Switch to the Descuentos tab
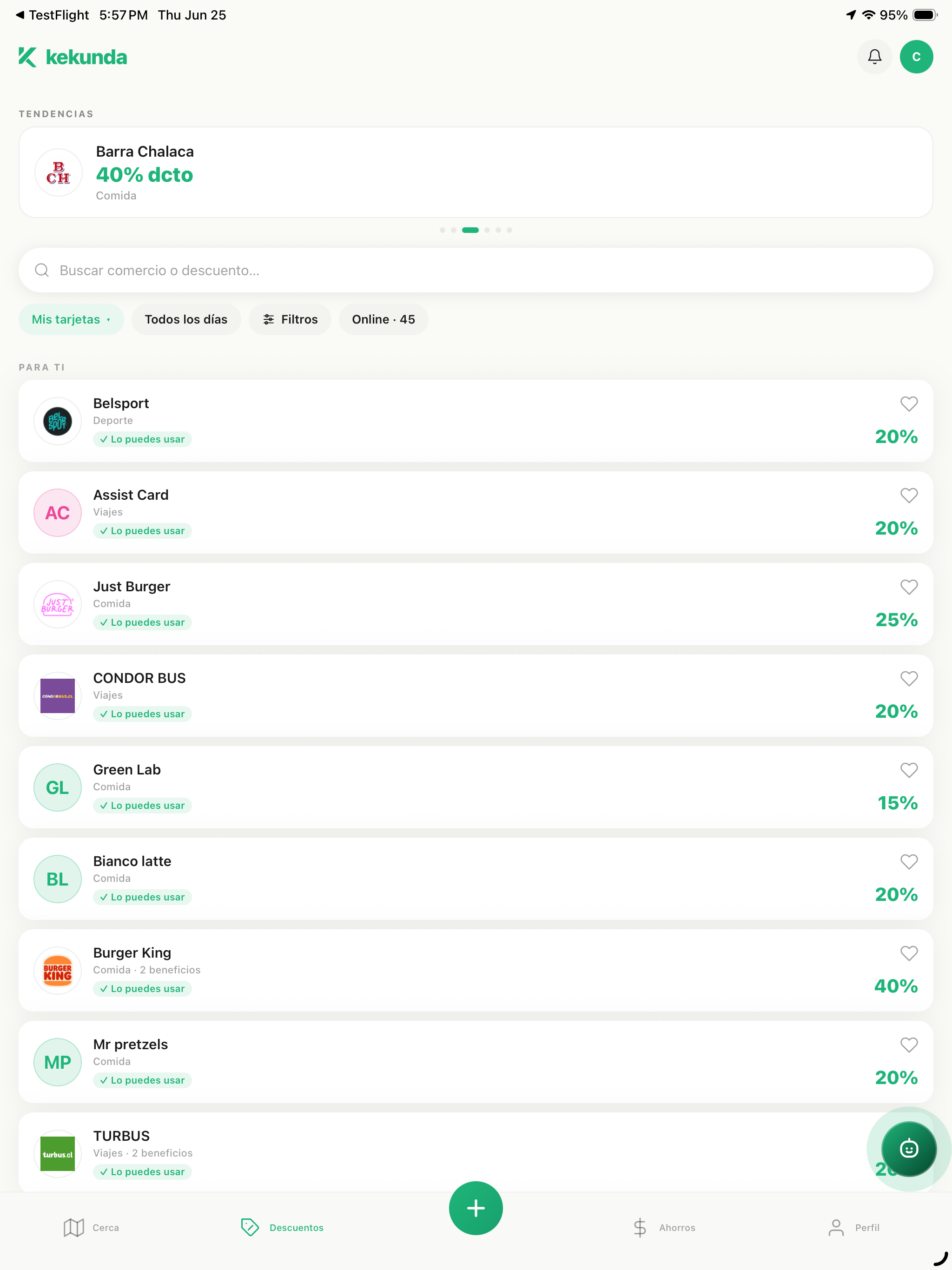This screenshot has height=1270, width=952. pyautogui.click(x=282, y=1228)
